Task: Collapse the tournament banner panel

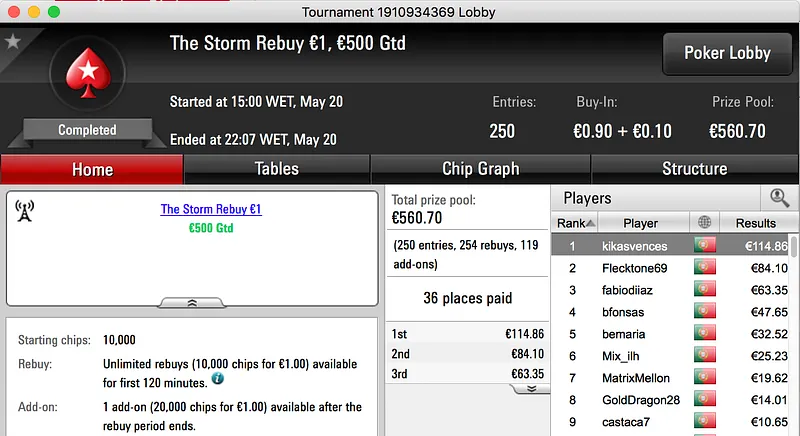Action: [191, 302]
